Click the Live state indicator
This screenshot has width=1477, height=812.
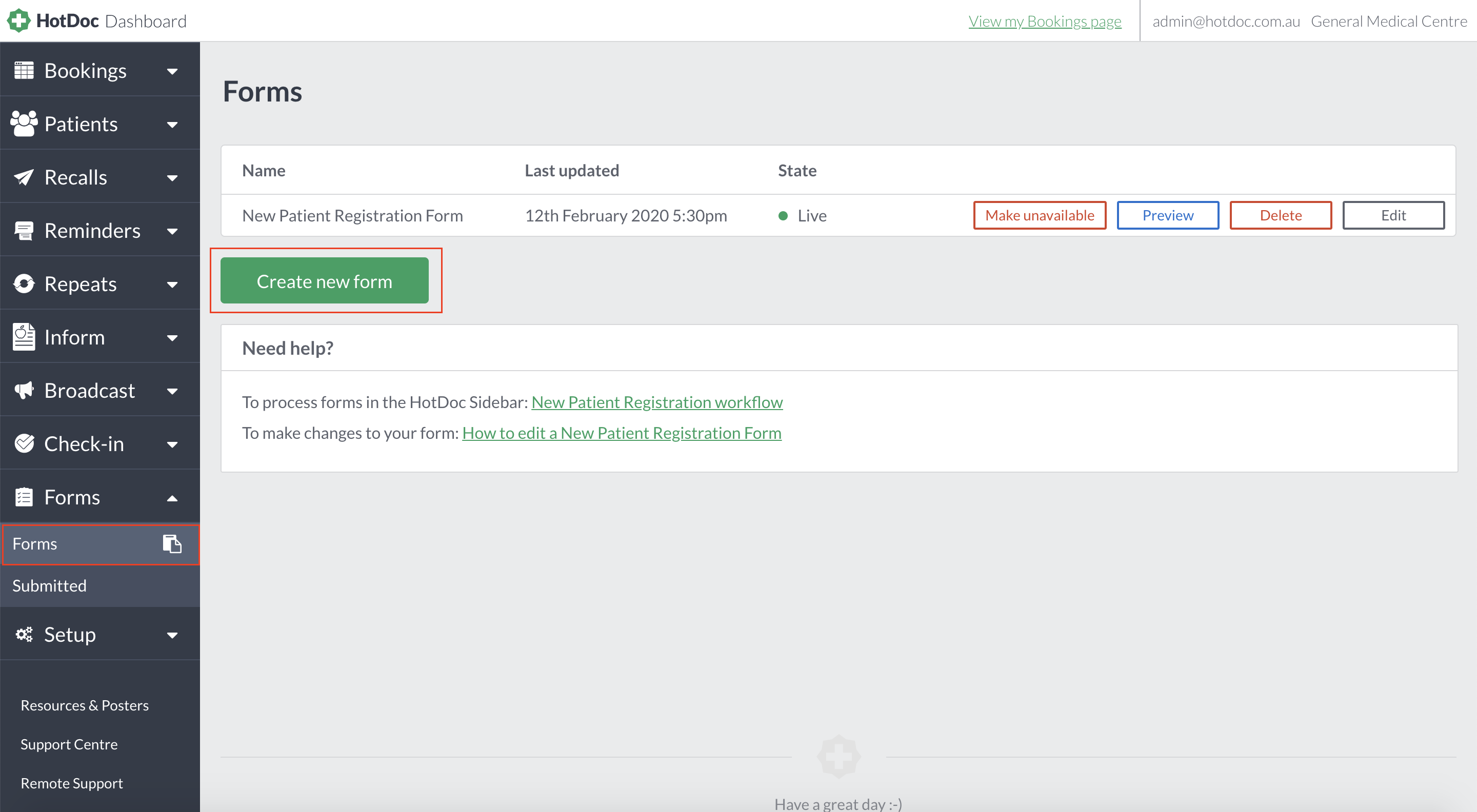(x=802, y=215)
